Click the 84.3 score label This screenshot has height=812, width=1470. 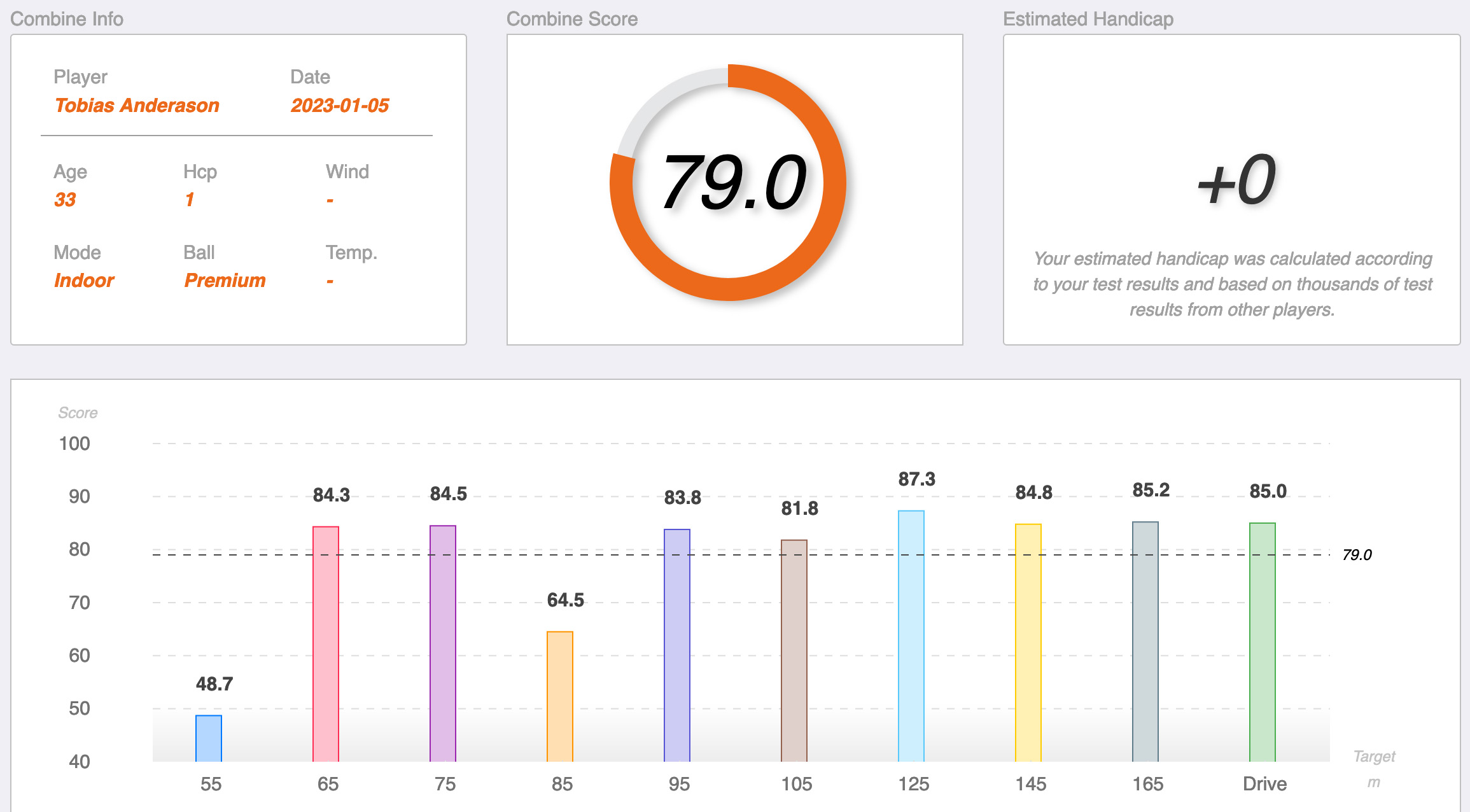click(x=331, y=495)
